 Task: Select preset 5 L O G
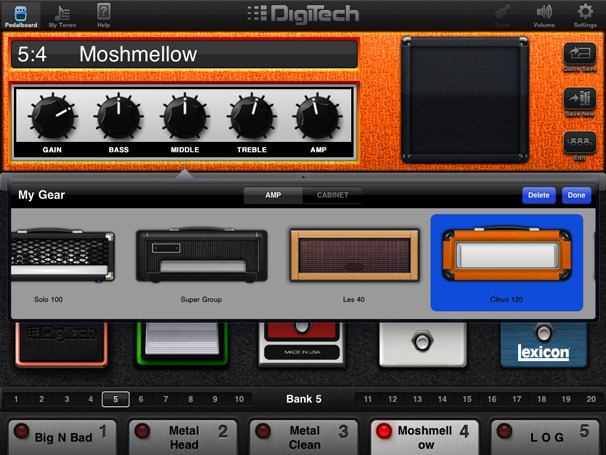(x=545, y=438)
